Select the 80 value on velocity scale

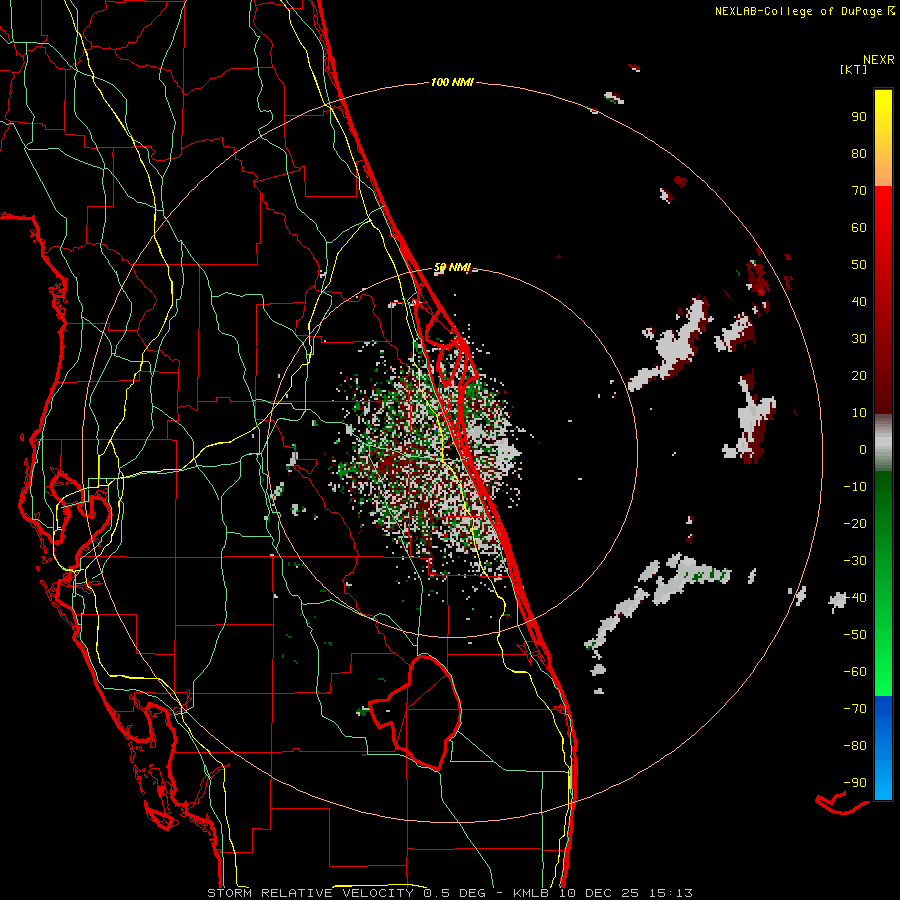tap(859, 153)
